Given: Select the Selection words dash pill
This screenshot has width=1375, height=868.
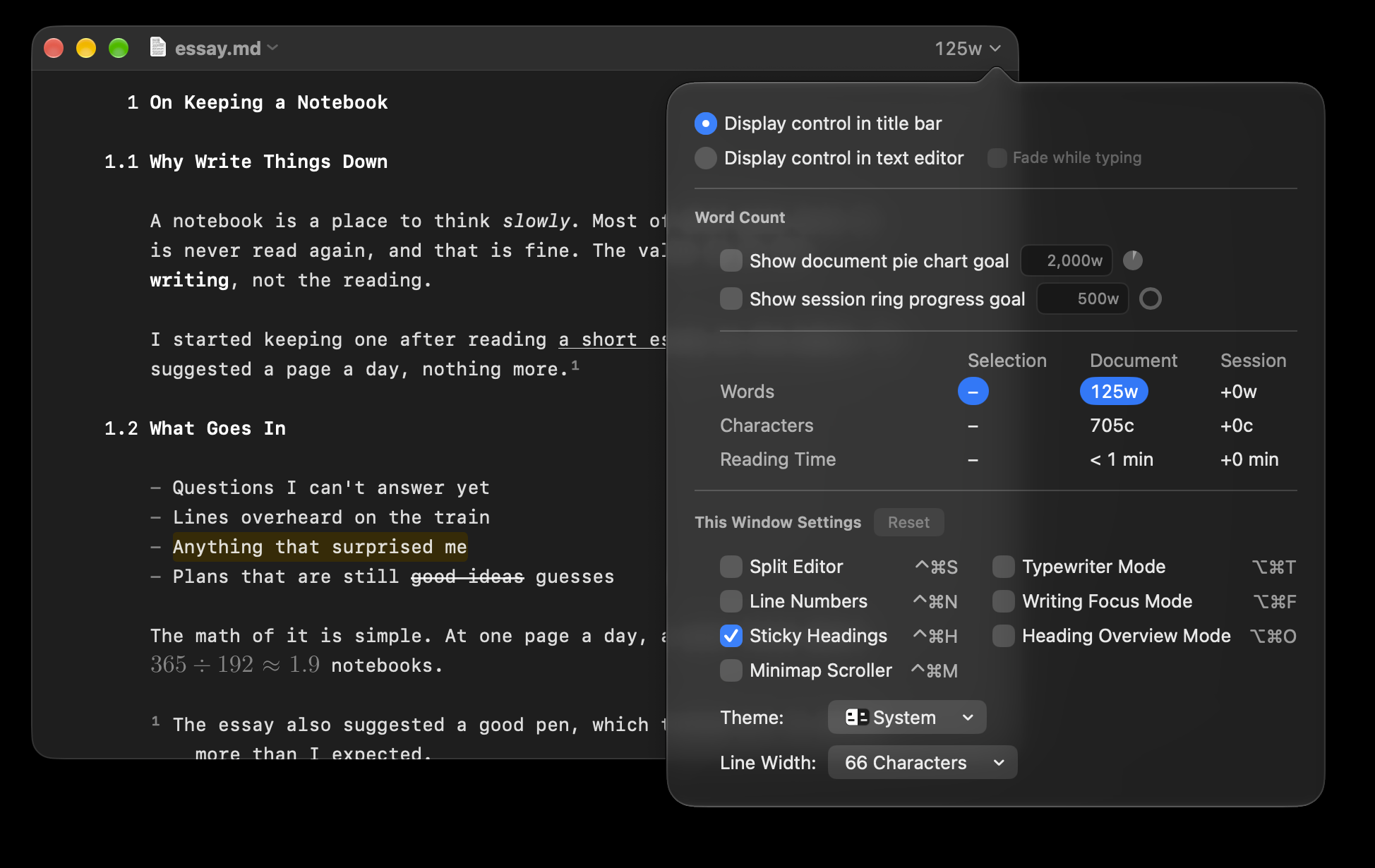Looking at the screenshot, I should [973, 392].
